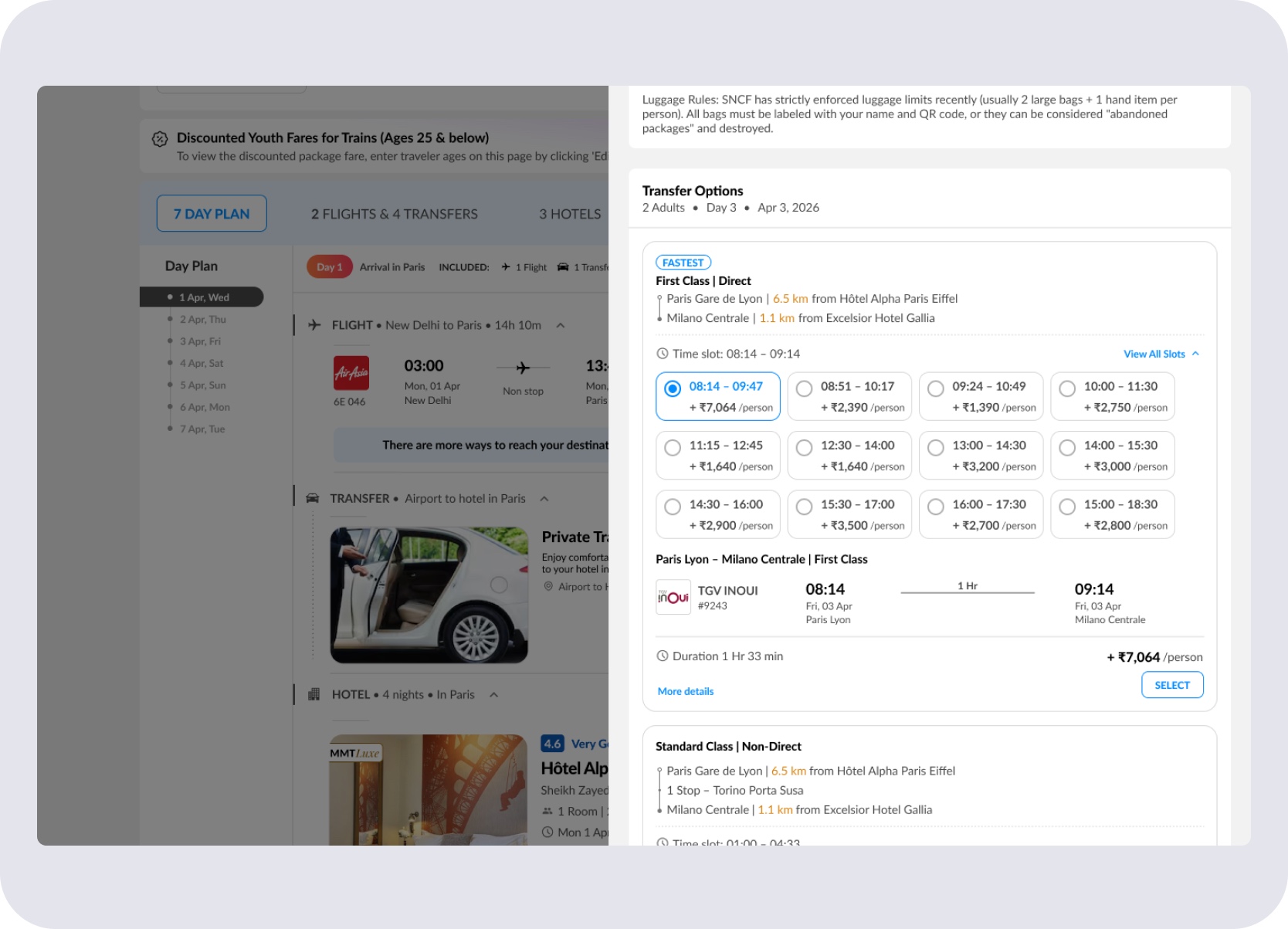Select the 10:00 – 11:30 slot

click(x=1112, y=396)
